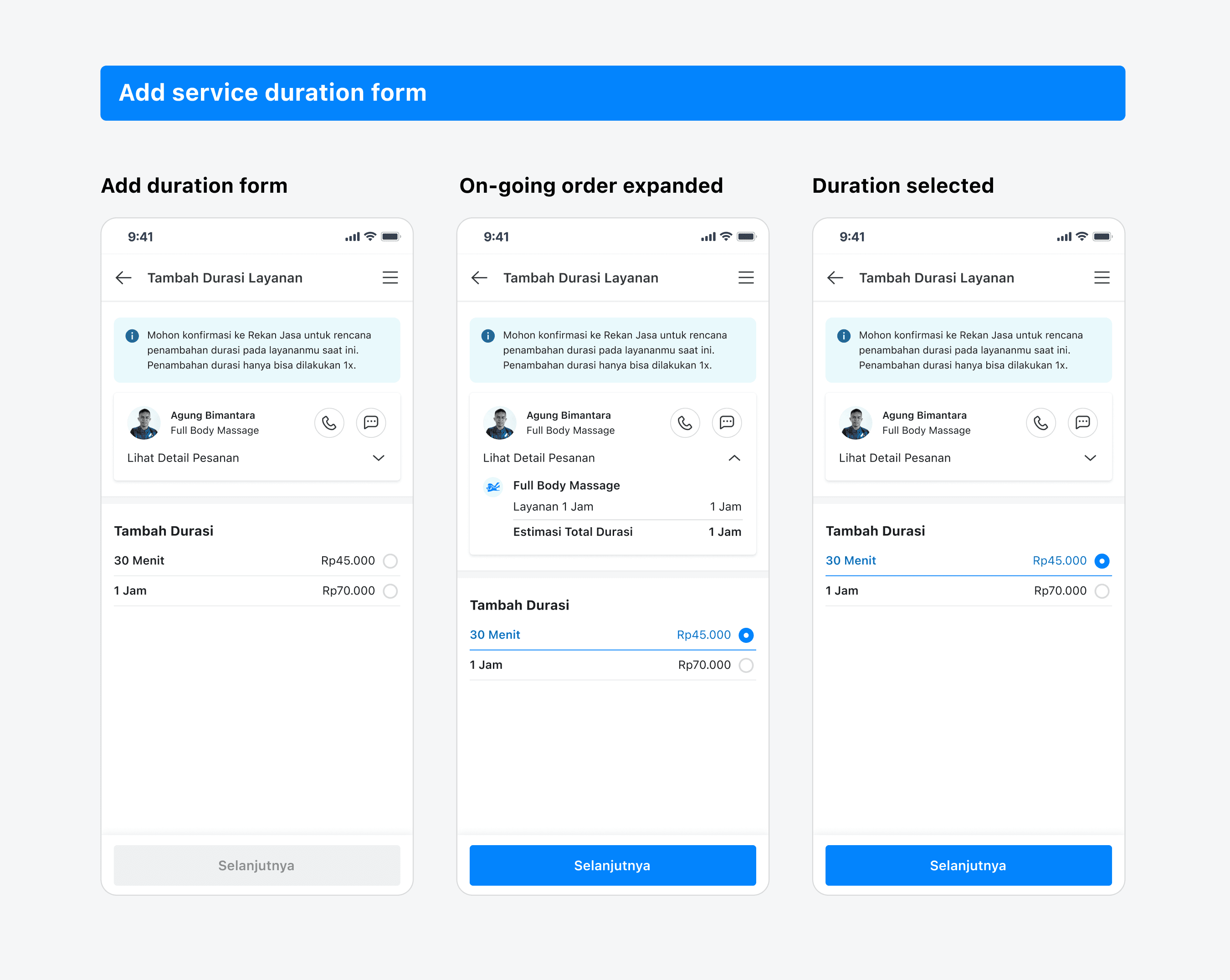This screenshot has width=1230, height=980.
Task: Expand Lihat Detail Pesanan in Add duration form
Action: click(378, 458)
